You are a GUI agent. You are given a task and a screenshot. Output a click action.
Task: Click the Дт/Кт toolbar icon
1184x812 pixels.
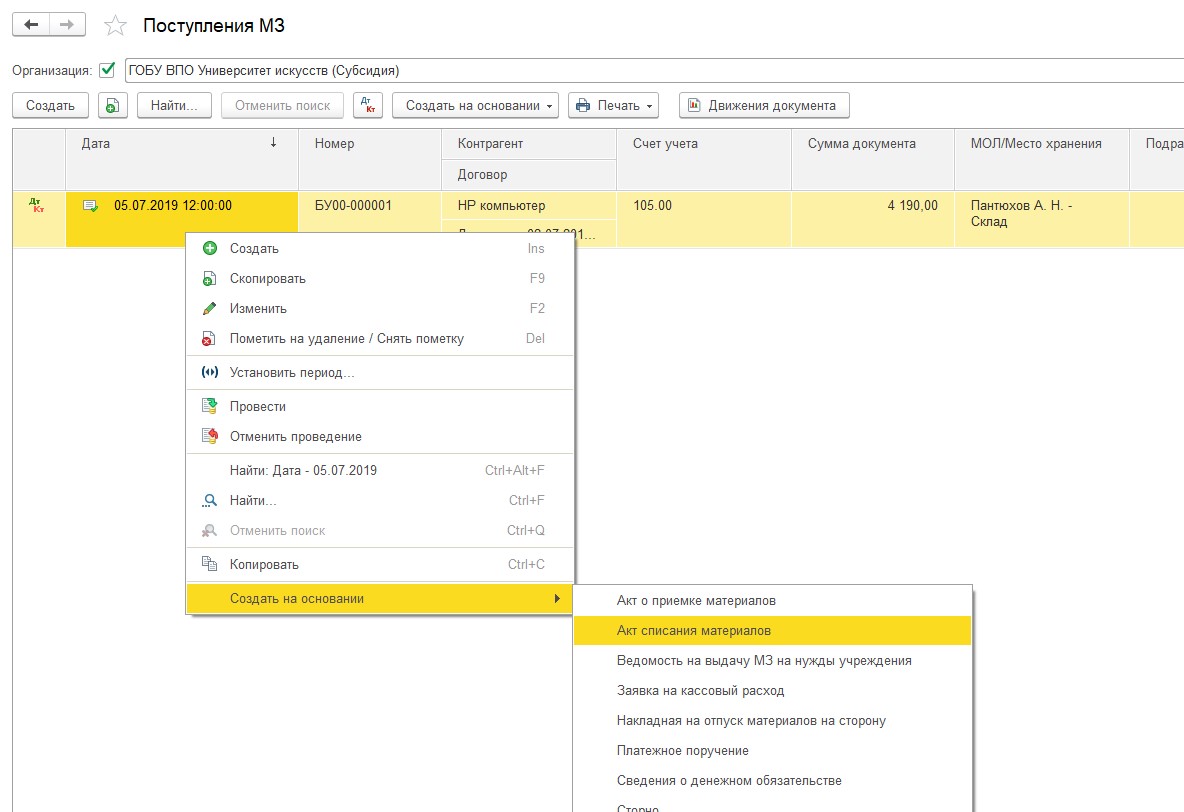(368, 105)
